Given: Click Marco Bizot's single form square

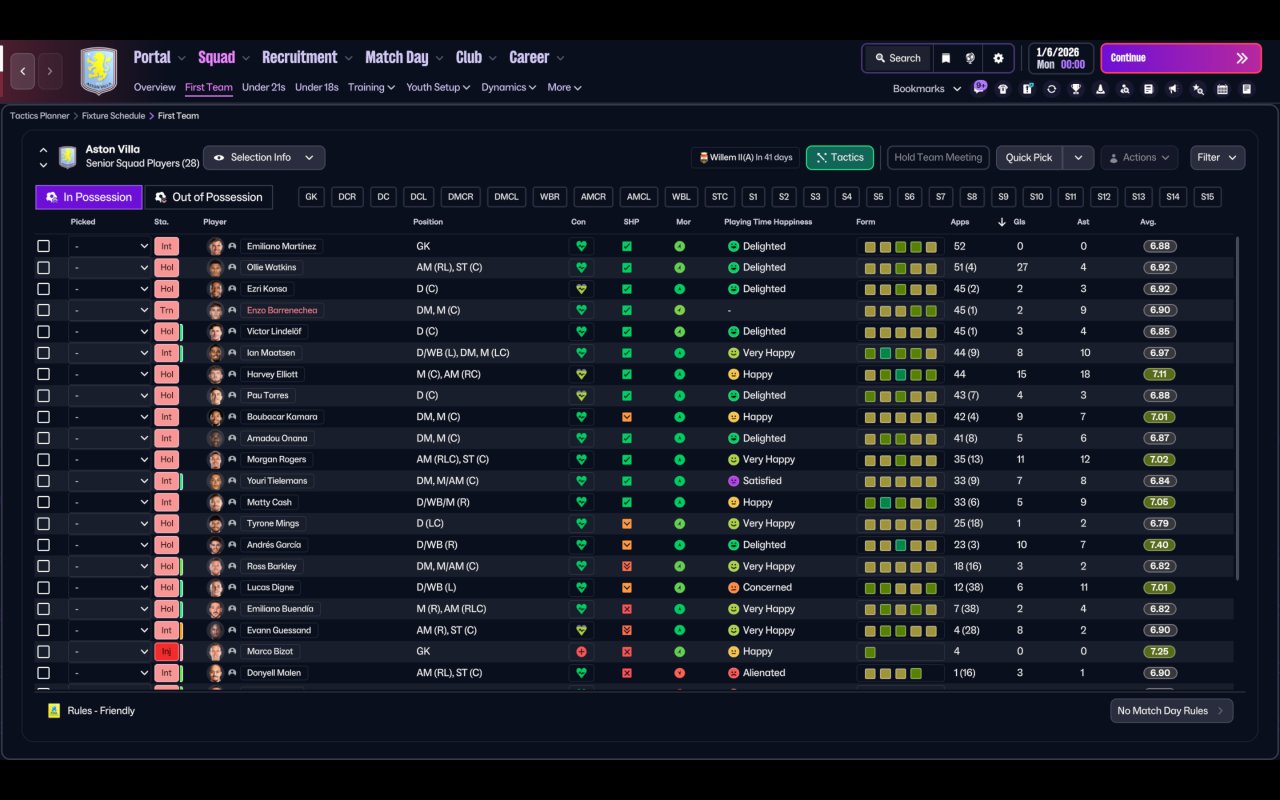Looking at the screenshot, I should tap(870, 652).
